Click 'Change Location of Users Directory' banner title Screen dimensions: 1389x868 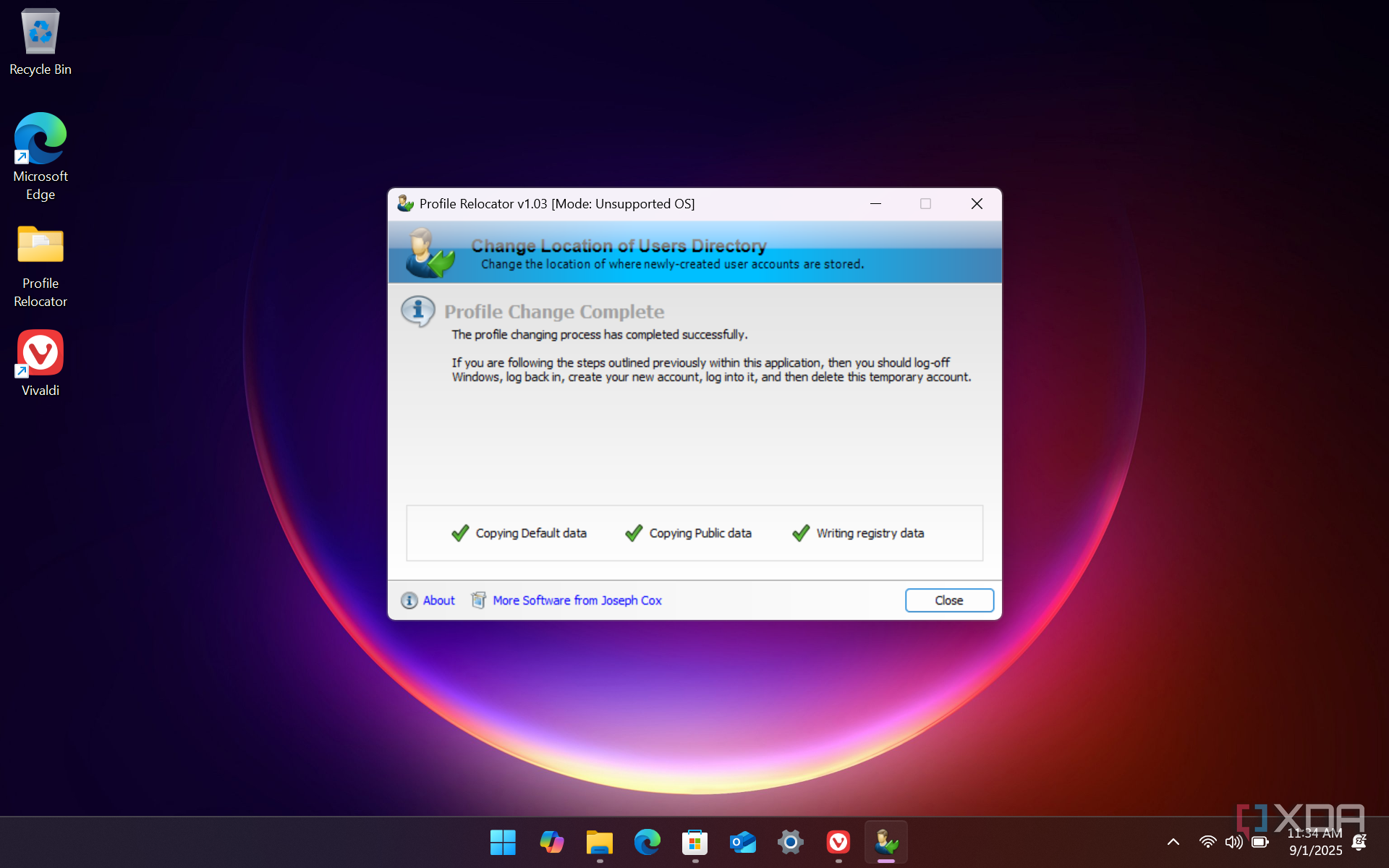[x=619, y=246]
